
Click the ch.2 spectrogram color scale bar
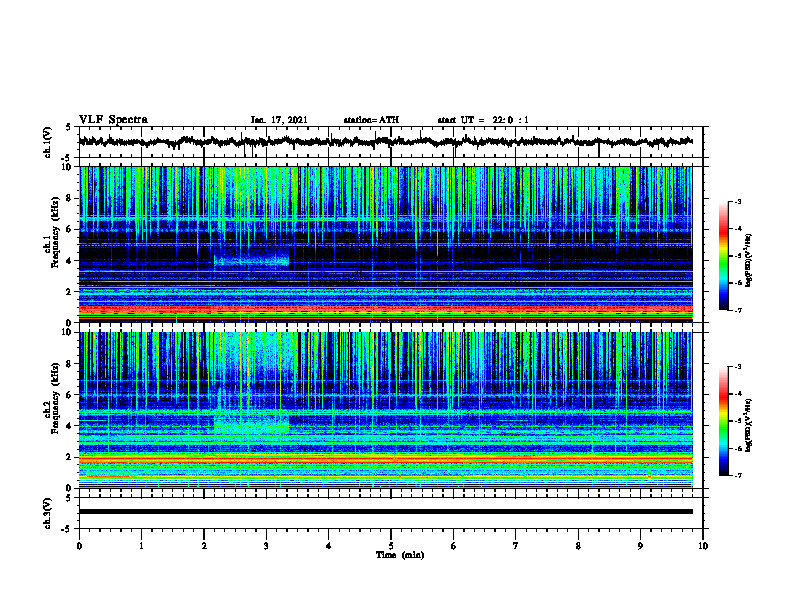[724, 421]
